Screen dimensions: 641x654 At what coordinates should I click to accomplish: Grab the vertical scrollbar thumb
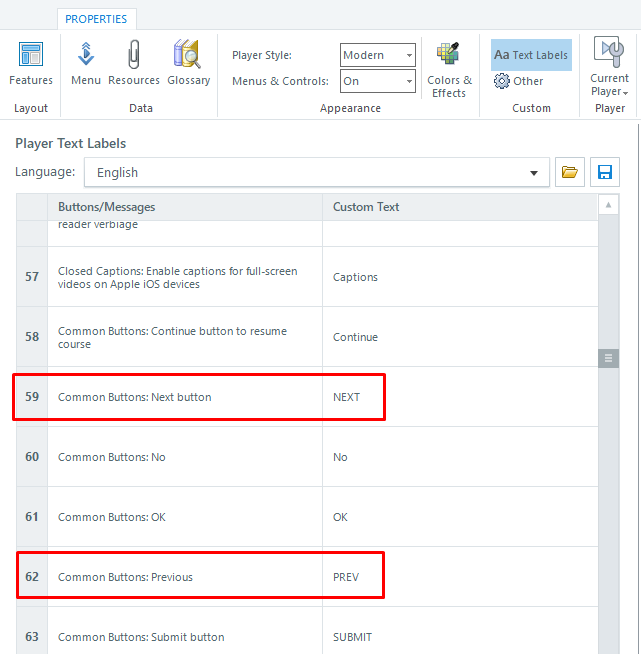608,358
